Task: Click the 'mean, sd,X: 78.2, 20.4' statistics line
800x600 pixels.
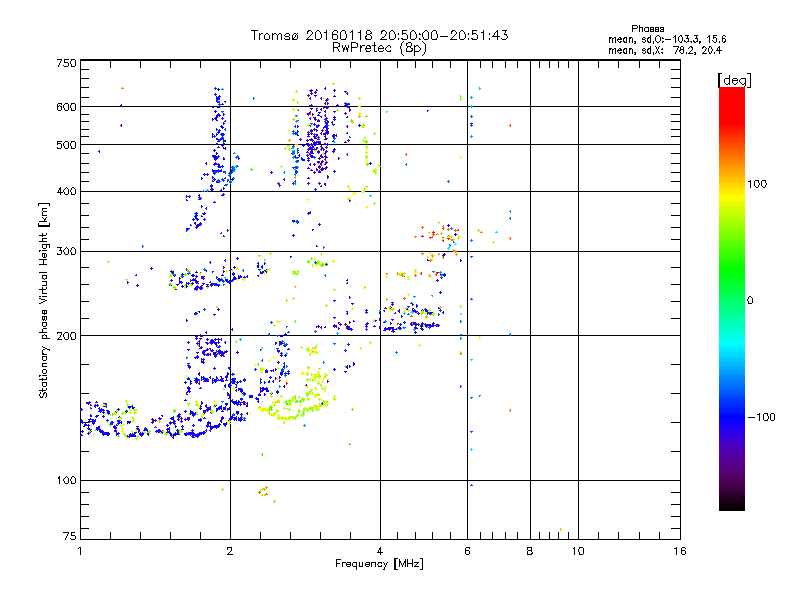Action: tap(665, 50)
